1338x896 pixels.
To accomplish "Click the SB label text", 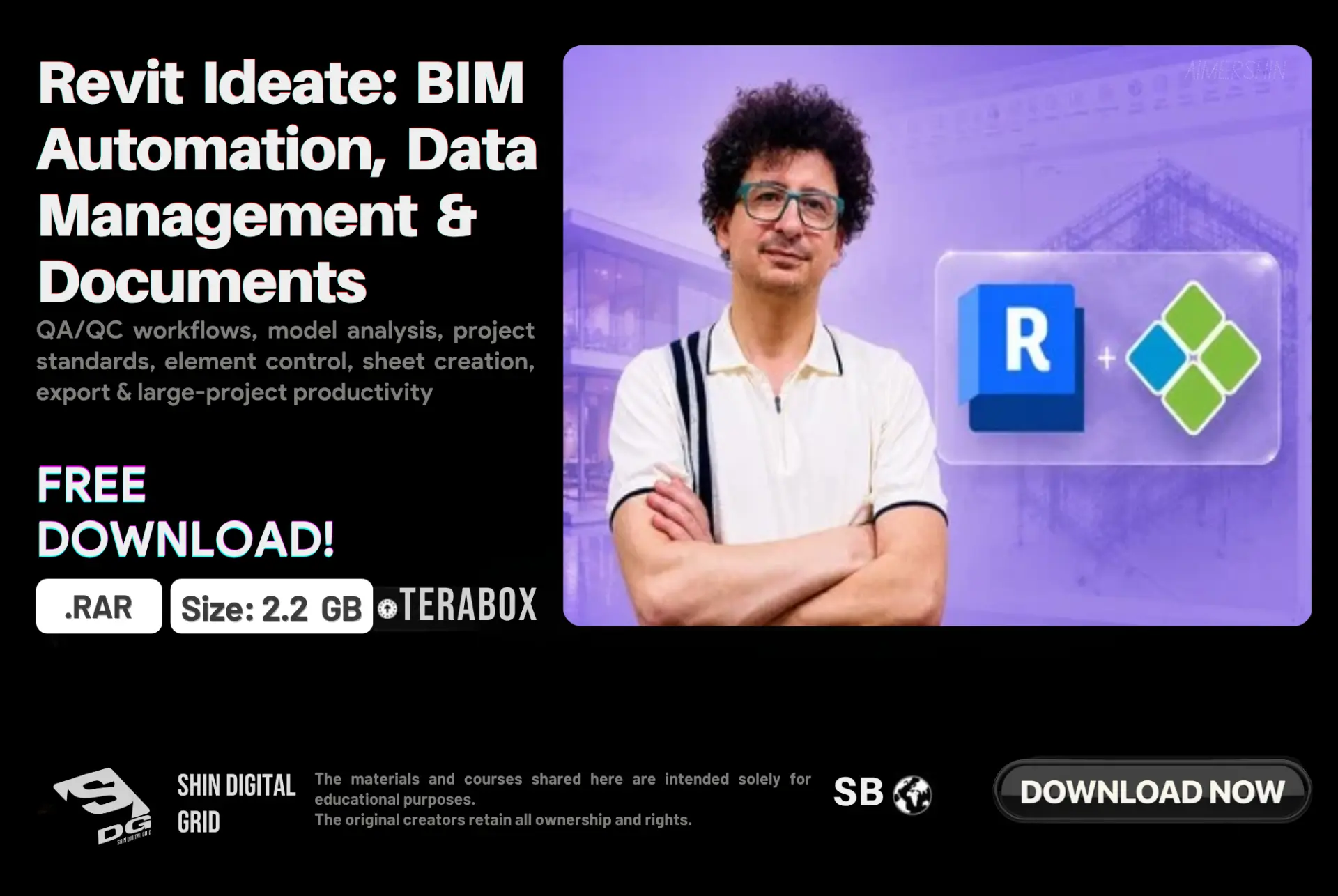I will (x=858, y=792).
